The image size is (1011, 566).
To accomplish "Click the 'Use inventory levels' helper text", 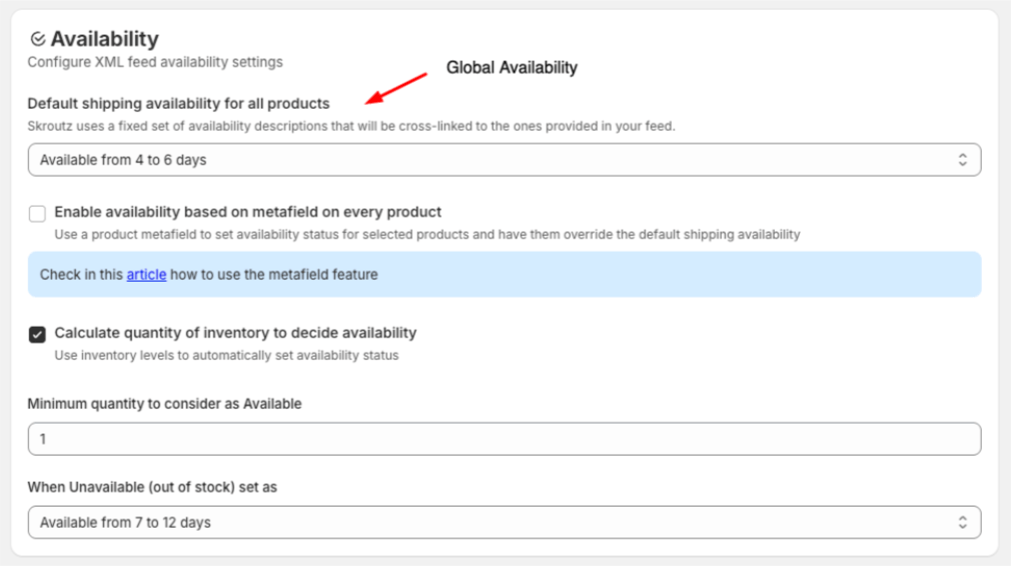I will click(226, 355).
